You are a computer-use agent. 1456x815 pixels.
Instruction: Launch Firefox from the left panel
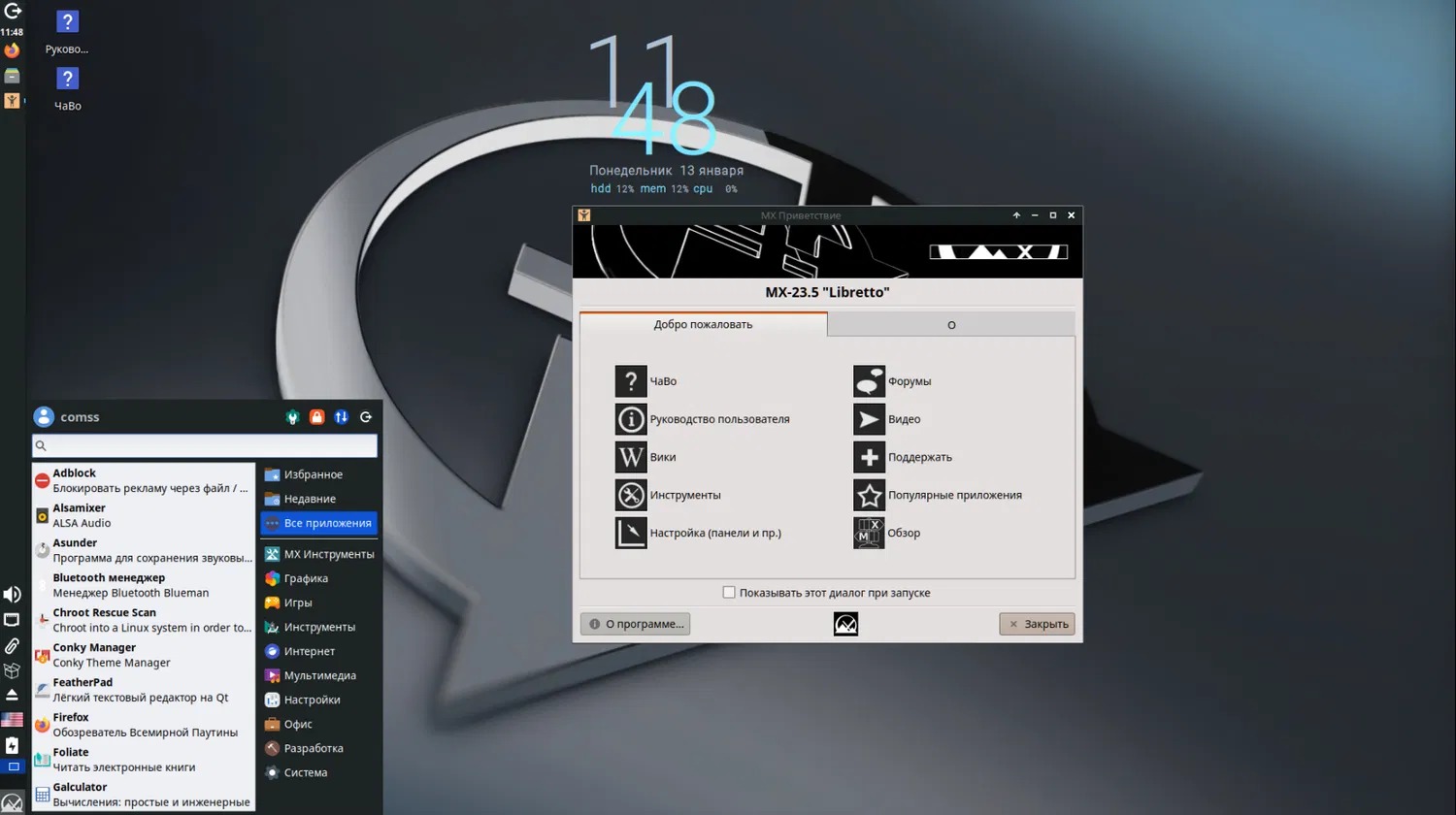(x=12, y=50)
